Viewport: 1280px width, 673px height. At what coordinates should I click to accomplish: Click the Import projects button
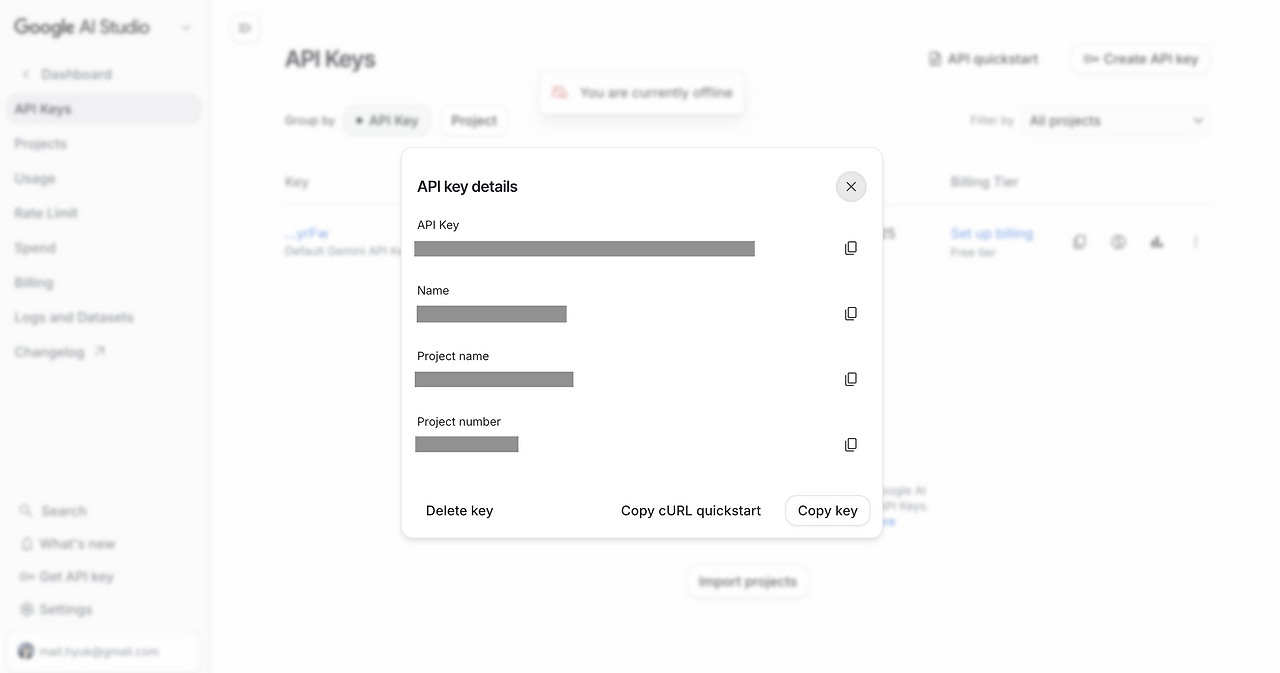click(748, 582)
